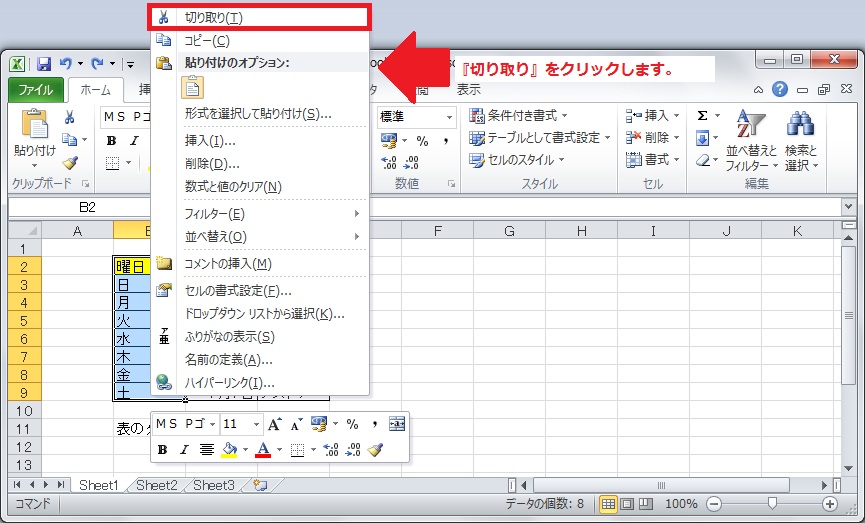This screenshot has height=523, width=865.
Task: Choose 削除(D) from context menu
Action: (259, 164)
